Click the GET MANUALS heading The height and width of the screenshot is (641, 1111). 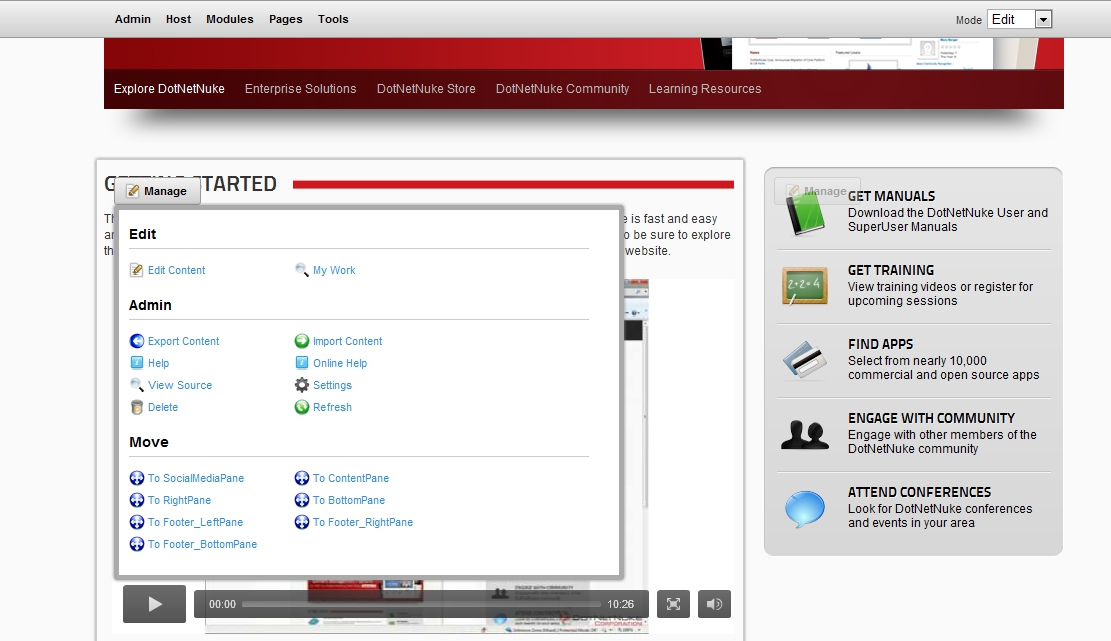(x=891, y=196)
